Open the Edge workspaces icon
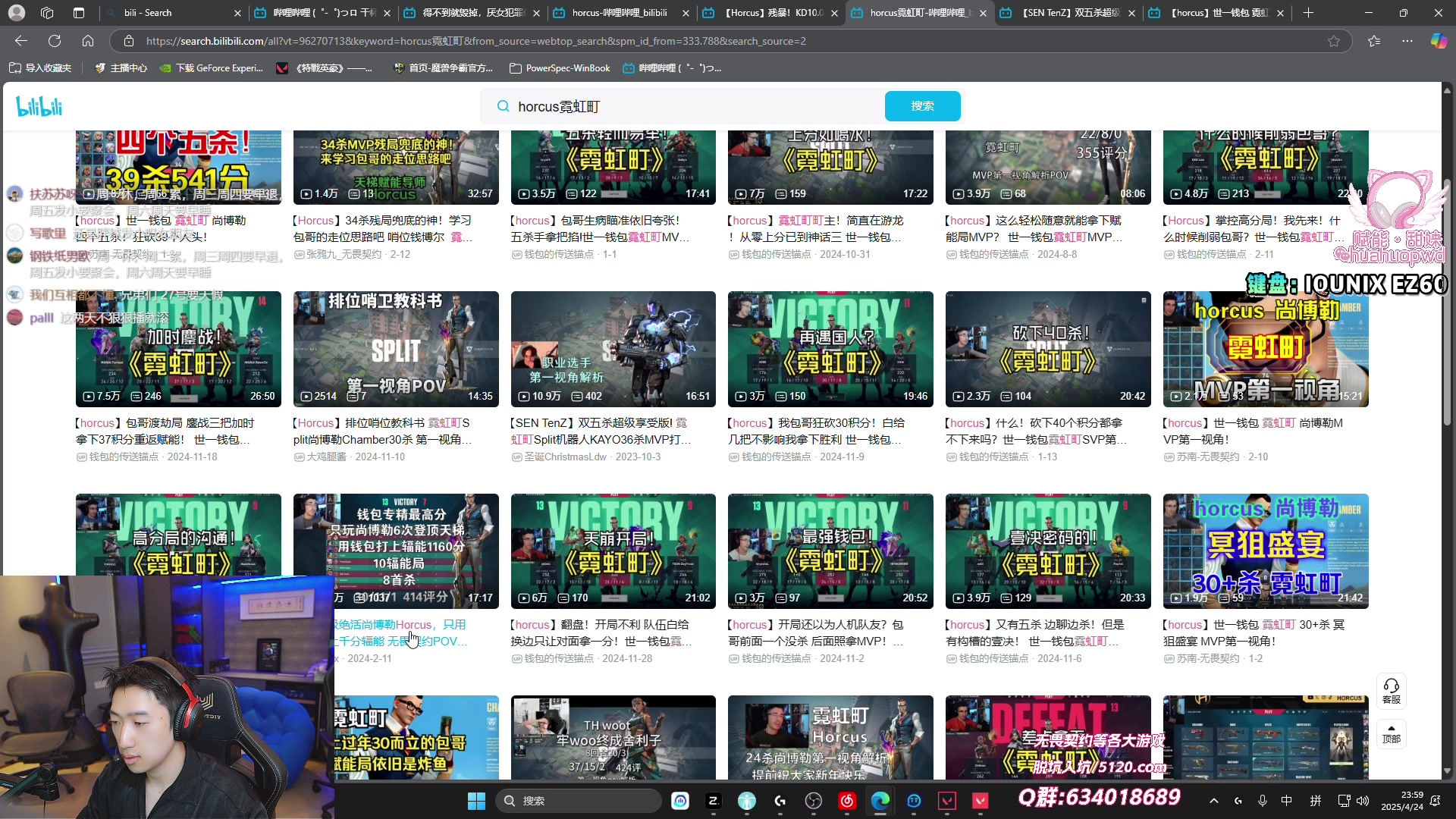This screenshot has width=1456, height=819. pos(47,13)
